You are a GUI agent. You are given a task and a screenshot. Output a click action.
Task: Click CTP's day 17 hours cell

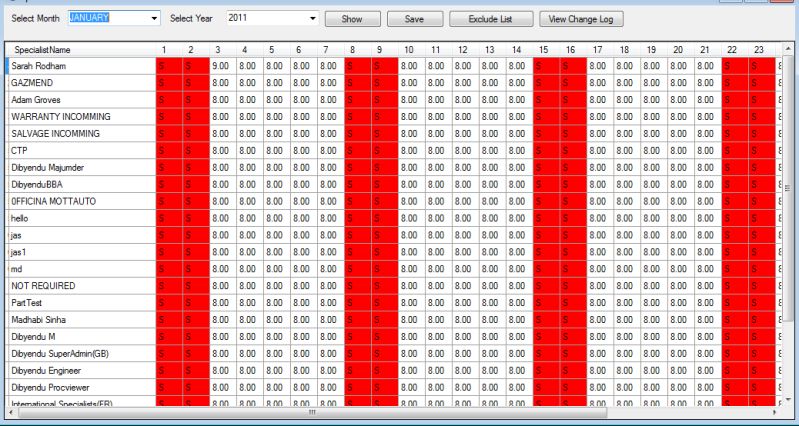tap(600, 150)
